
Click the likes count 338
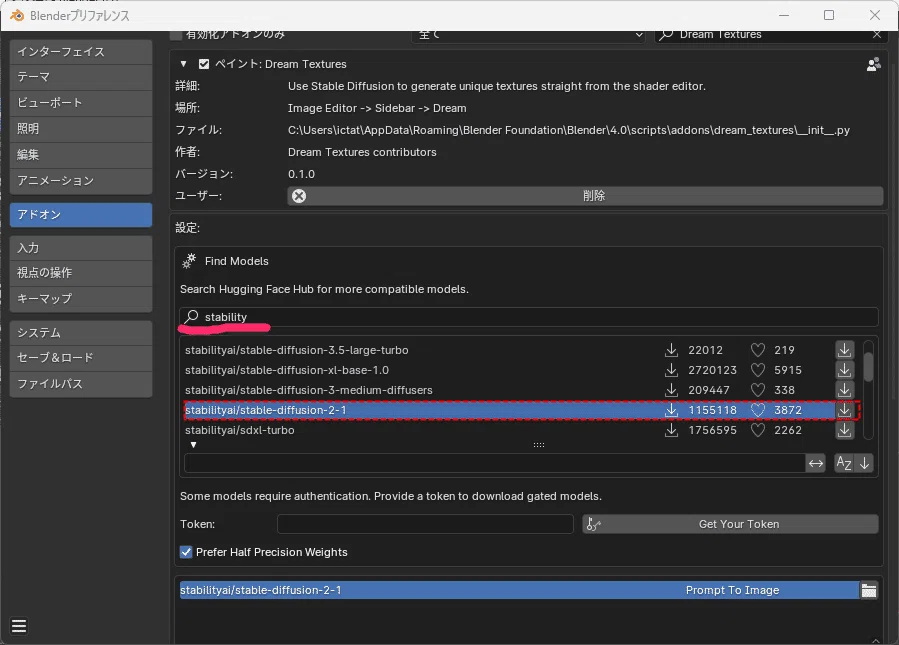click(x=784, y=390)
